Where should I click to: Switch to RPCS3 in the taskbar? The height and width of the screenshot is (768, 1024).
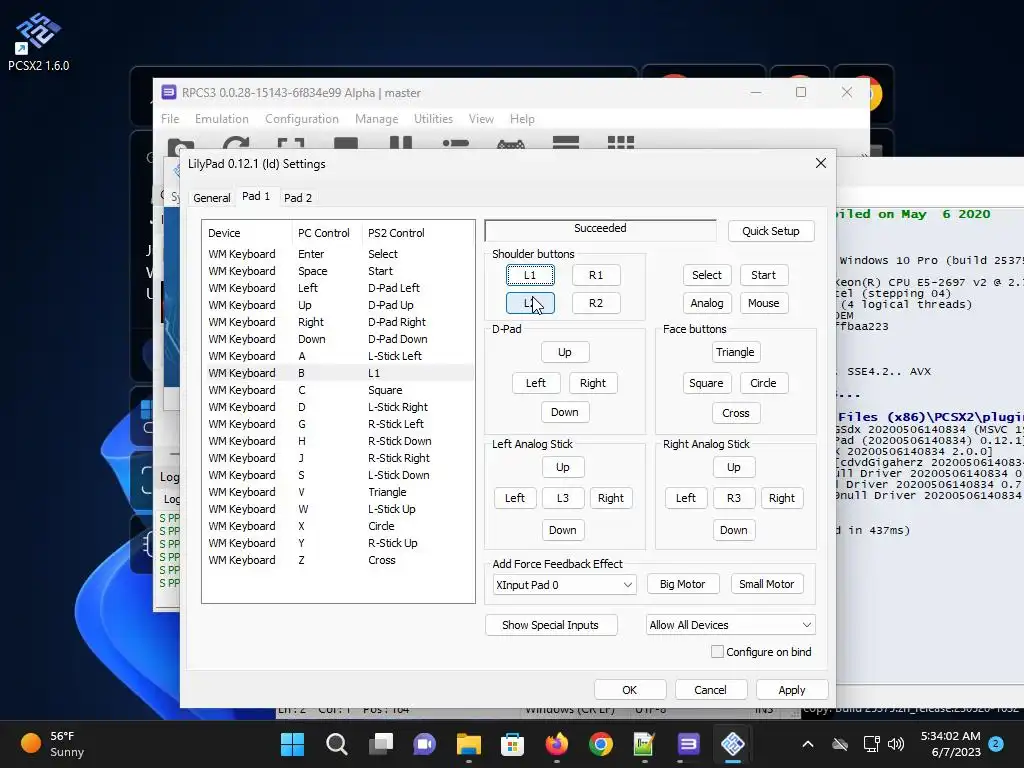coord(688,744)
